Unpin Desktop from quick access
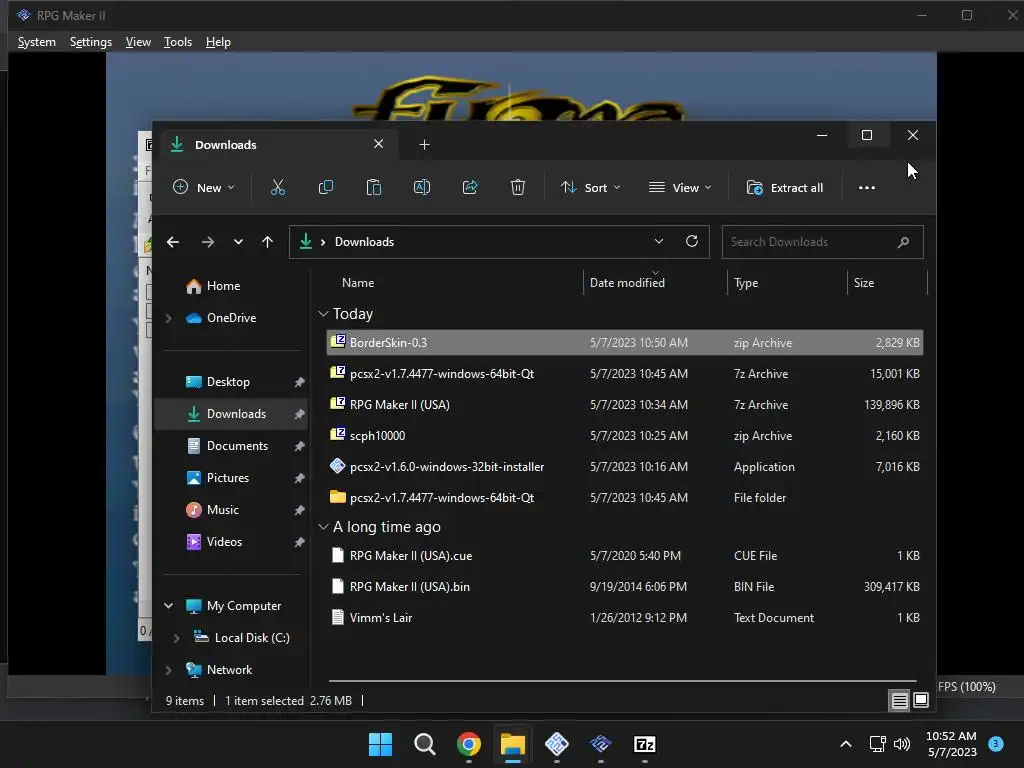The width and height of the screenshot is (1024, 768). pos(299,382)
